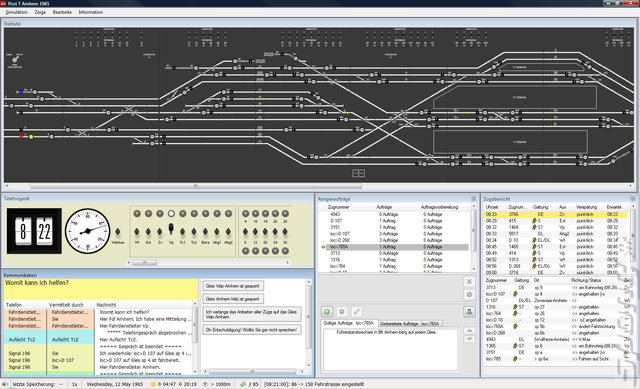Viewport: 640px width, 389px height.
Task: Click the windmill icon on the track diagram
Action: click(x=16, y=60)
